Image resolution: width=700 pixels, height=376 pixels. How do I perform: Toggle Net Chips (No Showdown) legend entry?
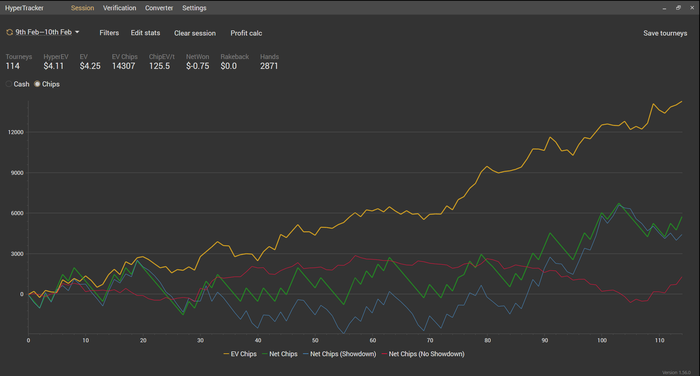(423, 354)
